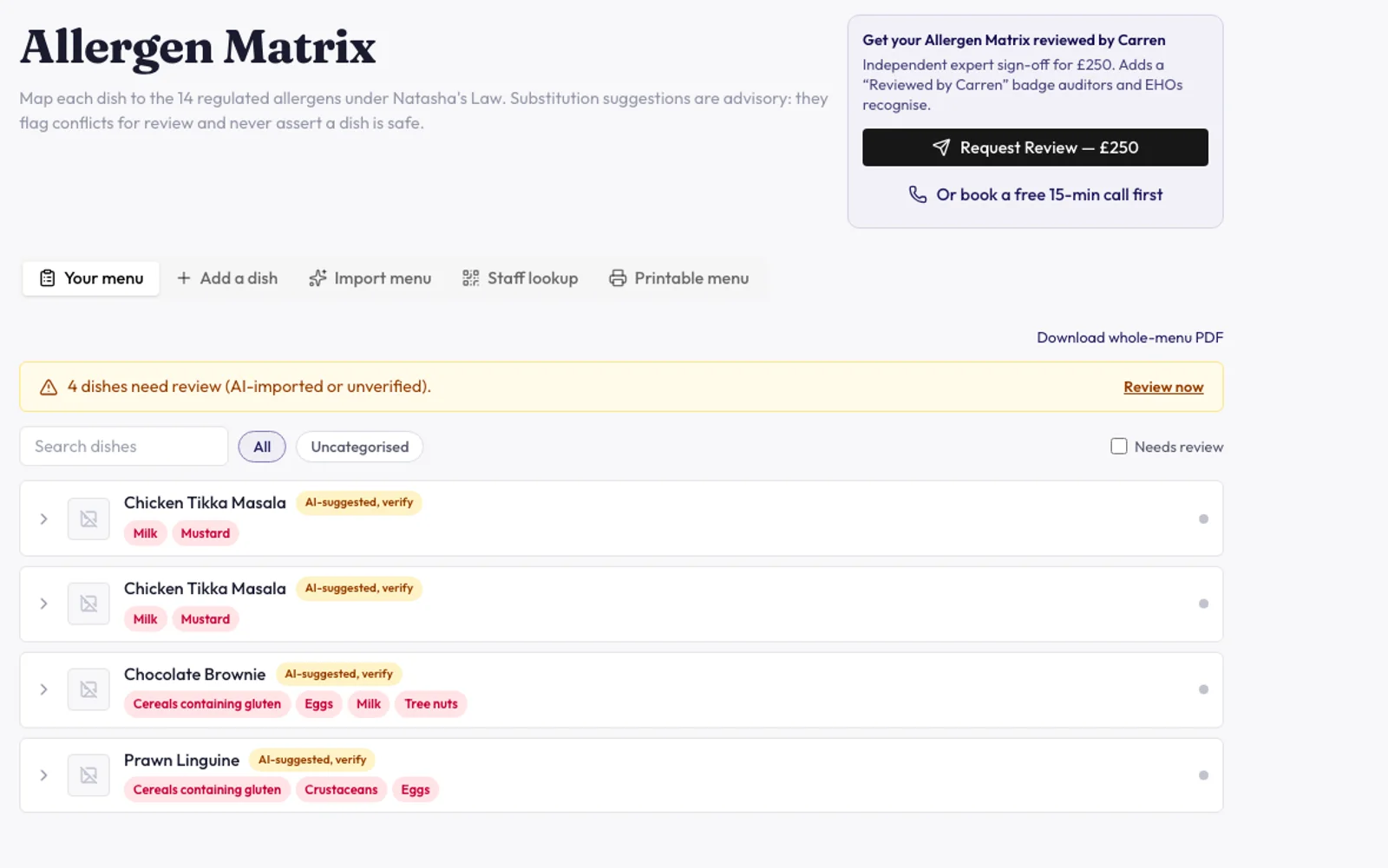The height and width of the screenshot is (868, 1388).
Task: Click AI-suggested badge on Prawn Linguine
Action: [x=312, y=760]
